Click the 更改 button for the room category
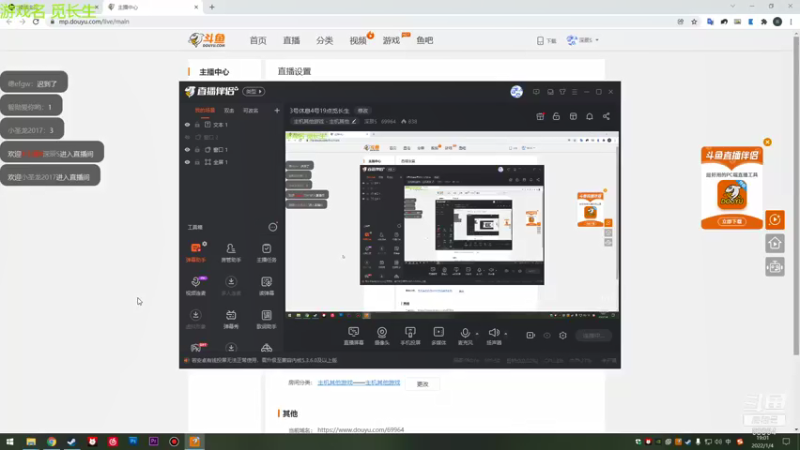The image size is (800, 450). (422, 384)
